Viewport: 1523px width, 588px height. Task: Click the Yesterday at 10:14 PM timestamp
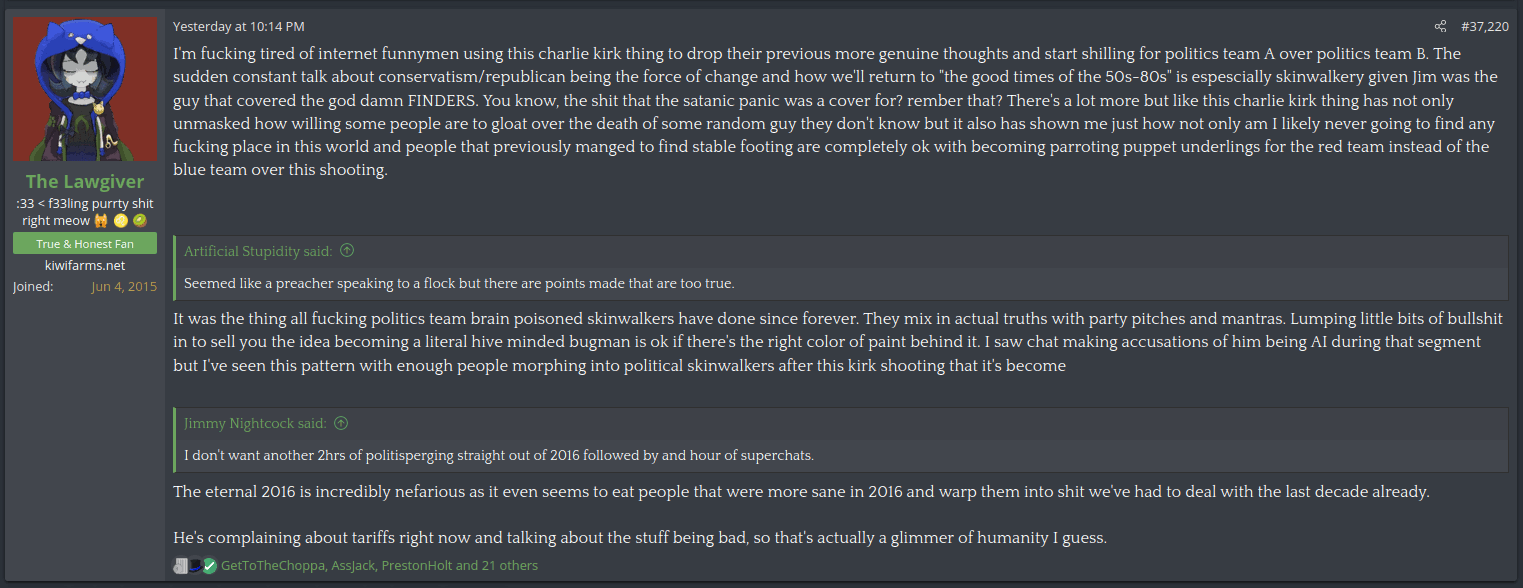click(239, 27)
